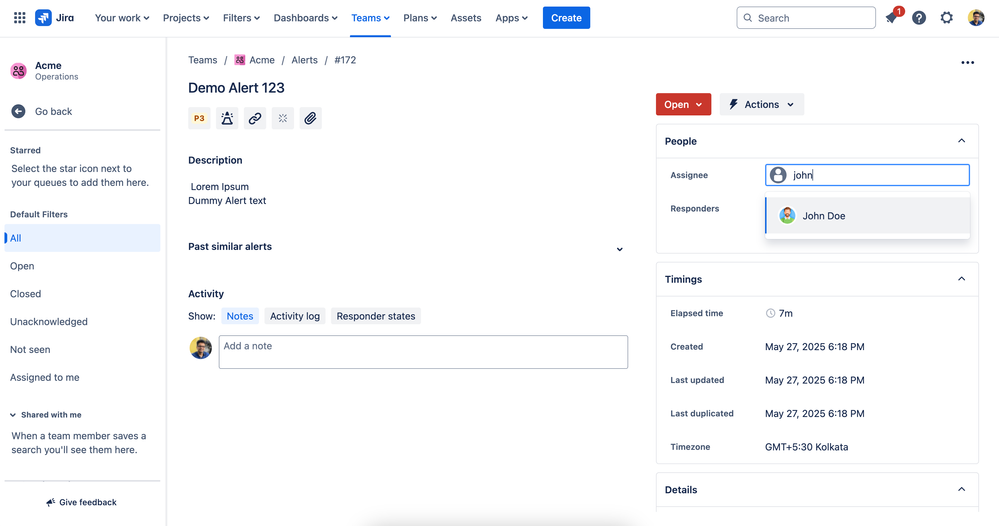Screen dimensions: 999x526
Task: Click the Demo Alert 123 title
Action: [x=236, y=88]
